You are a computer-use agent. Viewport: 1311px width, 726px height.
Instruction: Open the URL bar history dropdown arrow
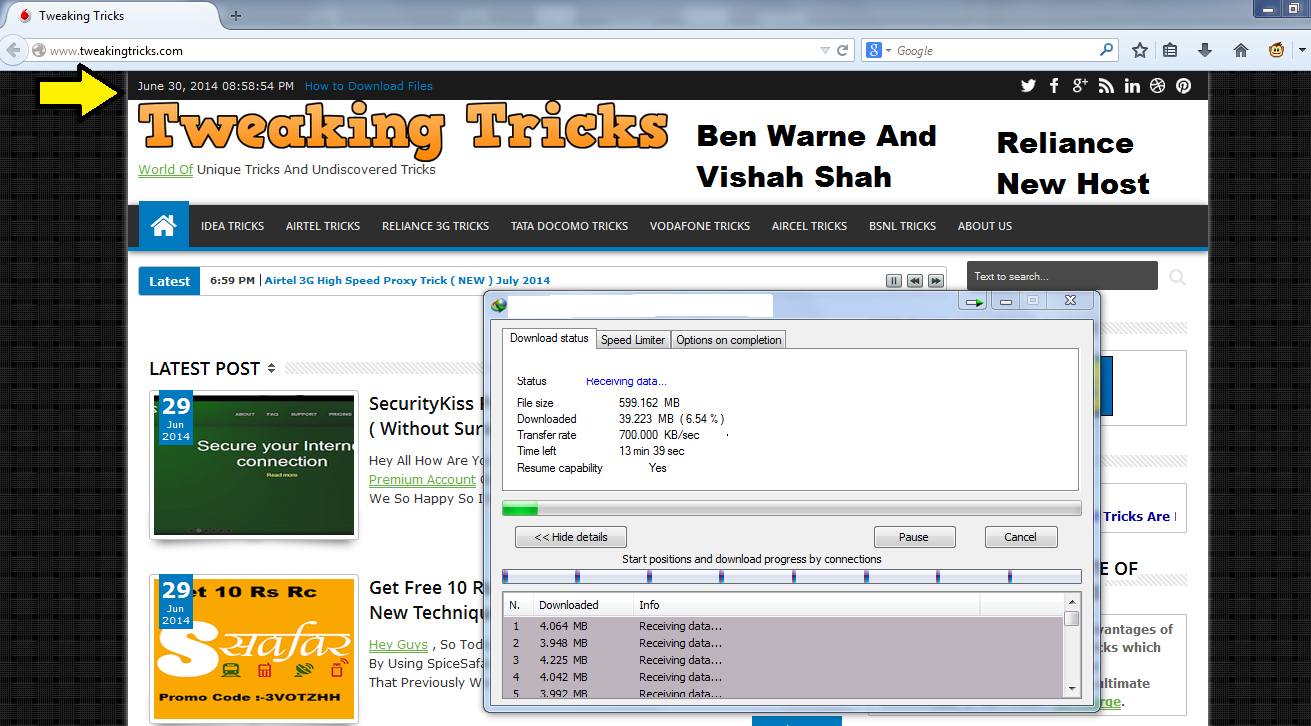[x=825, y=50]
